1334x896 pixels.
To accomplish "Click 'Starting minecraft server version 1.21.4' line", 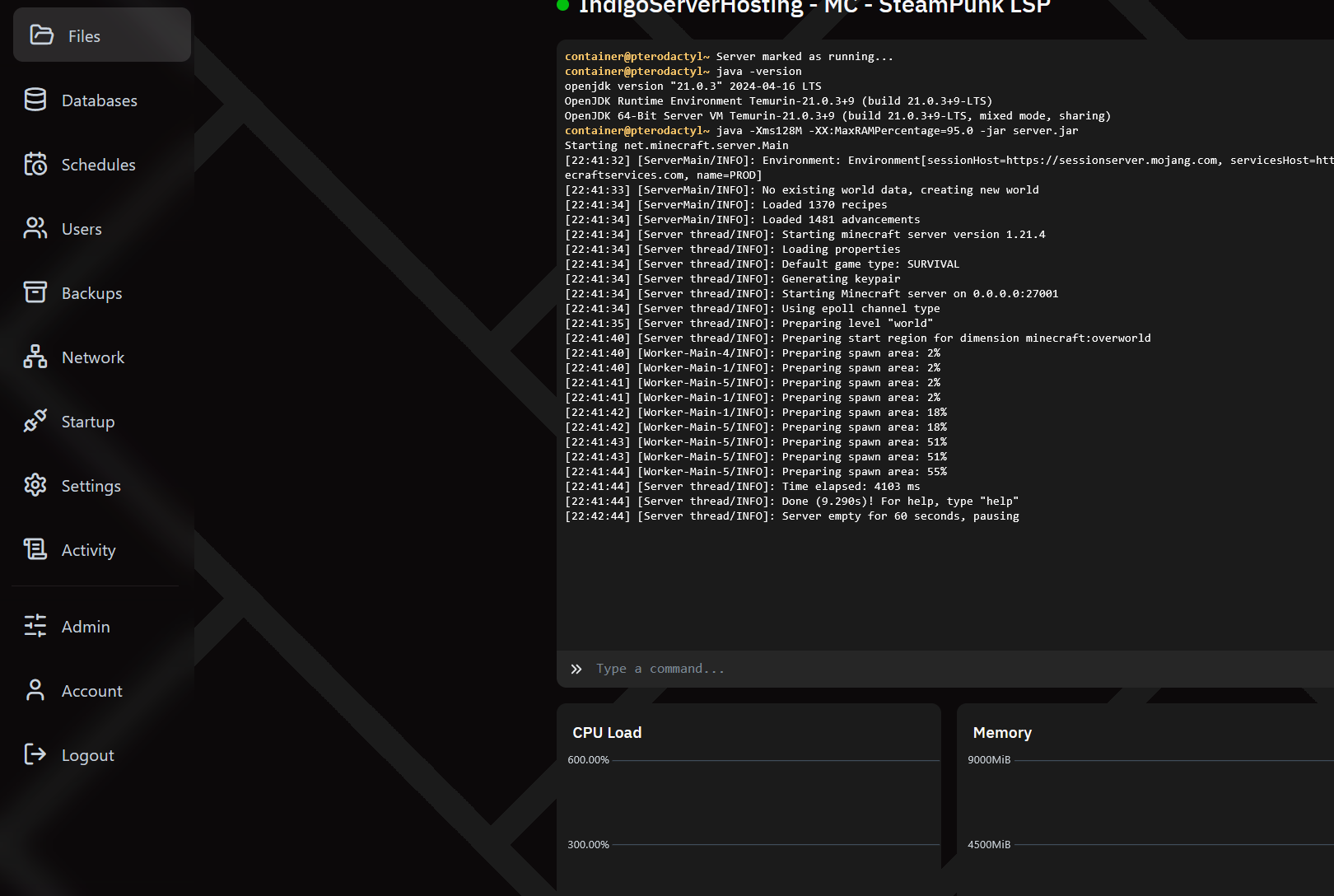I will [x=805, y=234].
